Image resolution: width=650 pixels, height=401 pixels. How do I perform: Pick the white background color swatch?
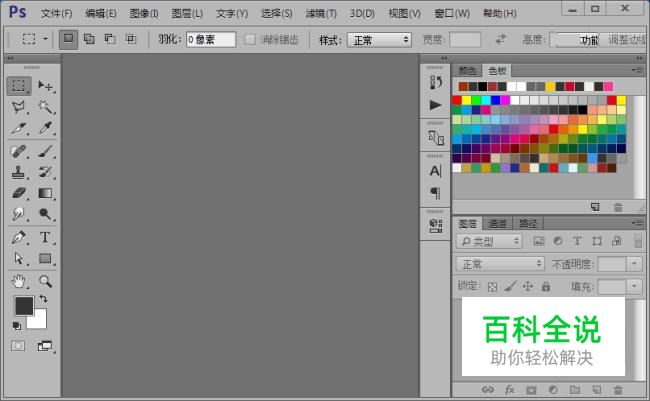(40, 322)
